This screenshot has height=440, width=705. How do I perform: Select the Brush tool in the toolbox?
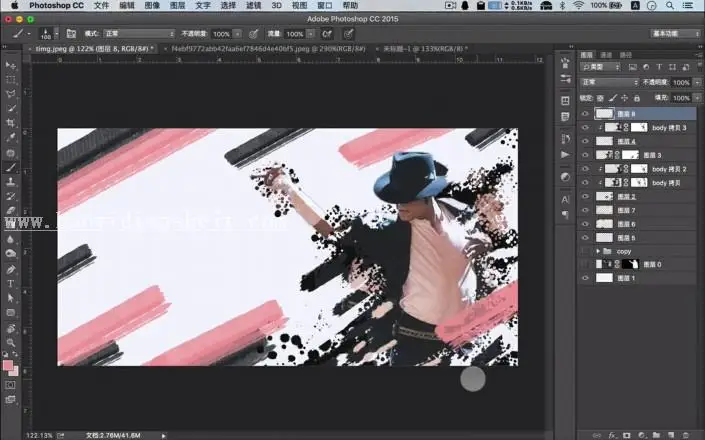pyautogui.click(x=10, y=167)
